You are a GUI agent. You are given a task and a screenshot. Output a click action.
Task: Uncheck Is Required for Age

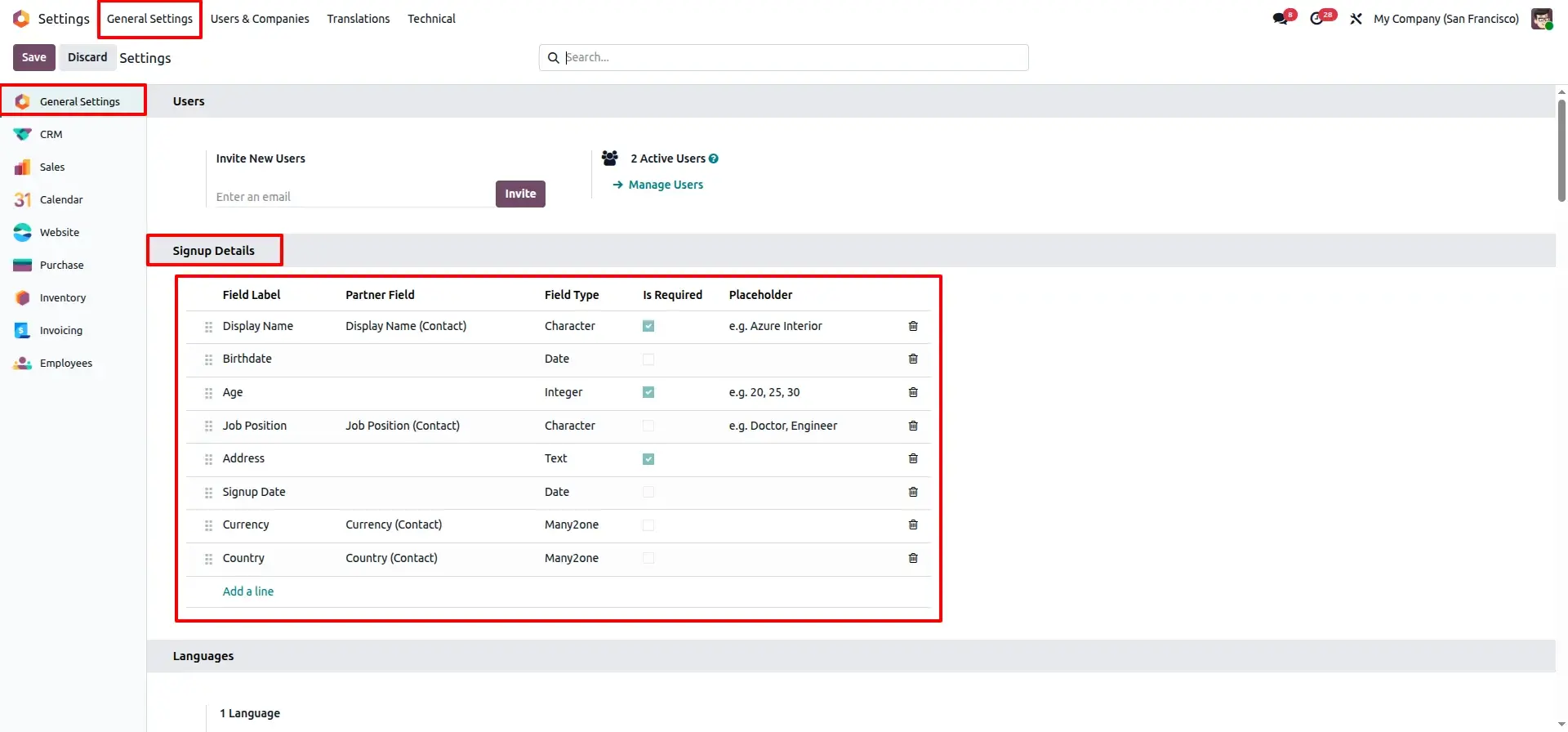(x=648, y=392)
